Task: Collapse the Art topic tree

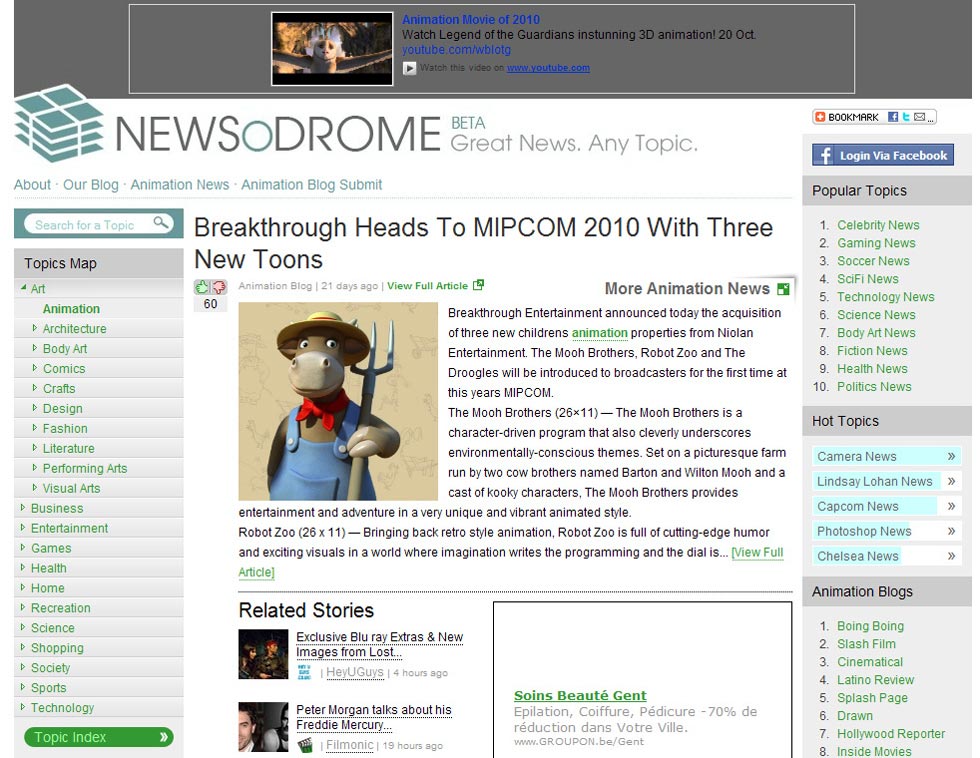Action: click(23, 288)
